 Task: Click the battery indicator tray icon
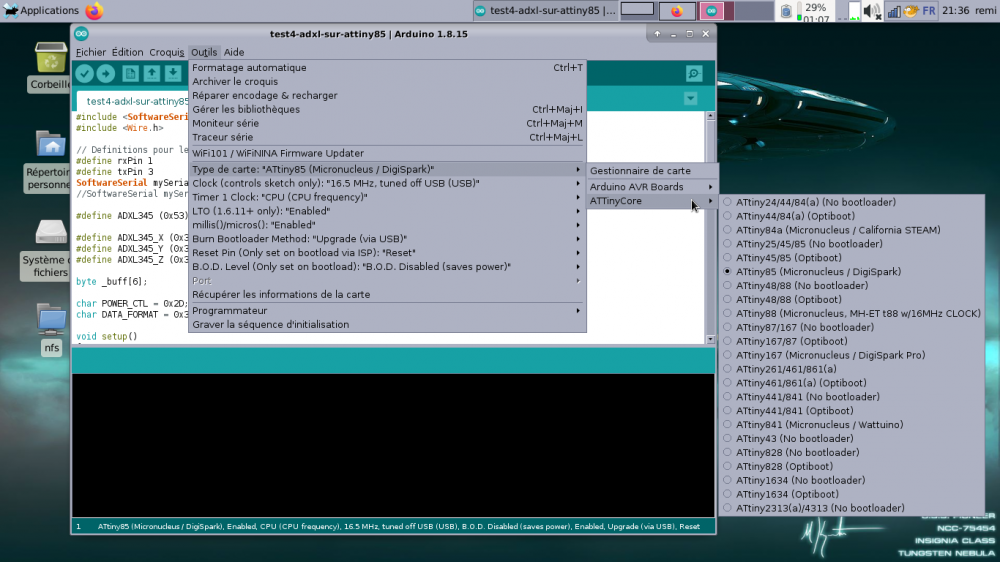(786, 11)
